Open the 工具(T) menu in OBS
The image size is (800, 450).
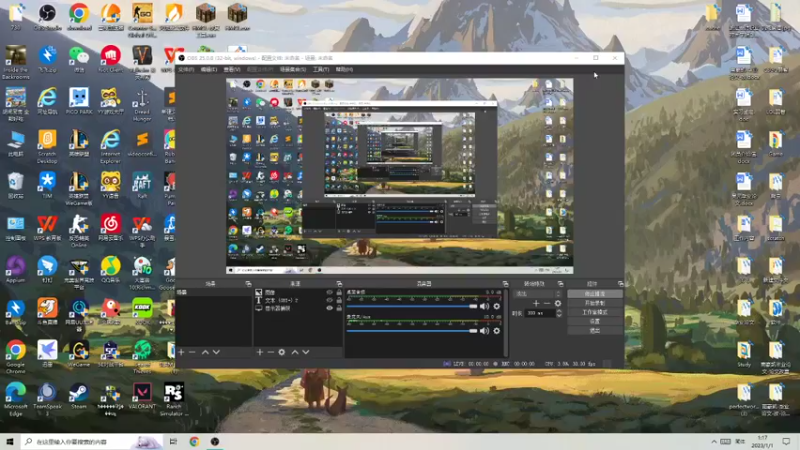tap(321, 69)
